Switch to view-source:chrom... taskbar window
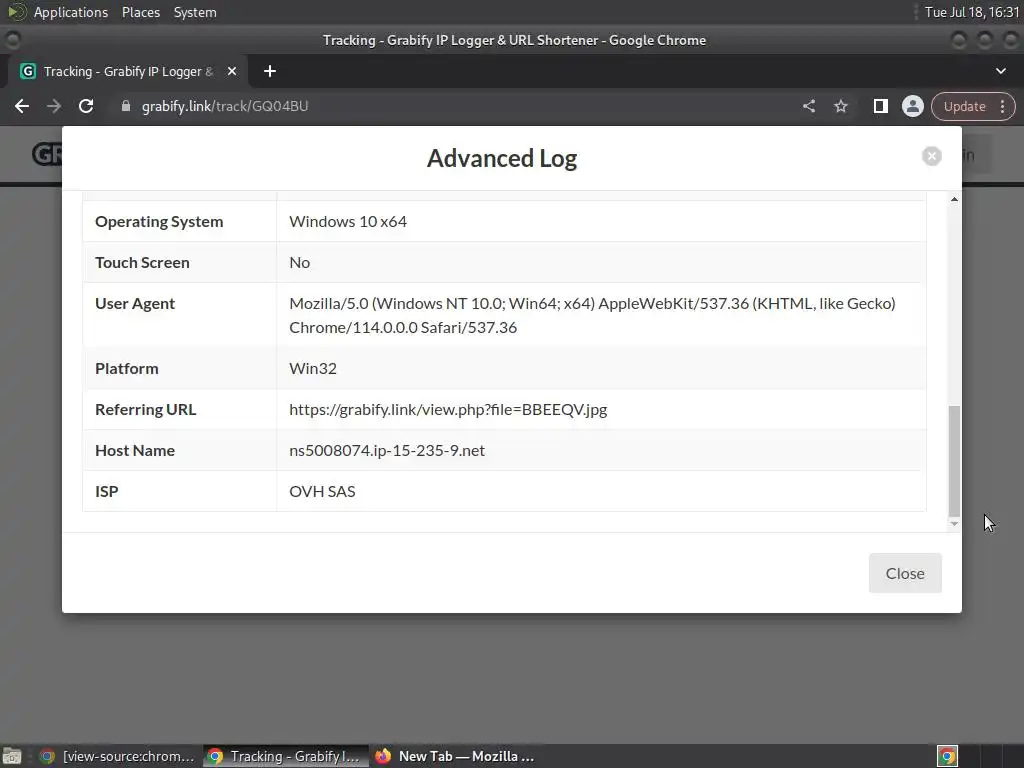 [118, 756]
